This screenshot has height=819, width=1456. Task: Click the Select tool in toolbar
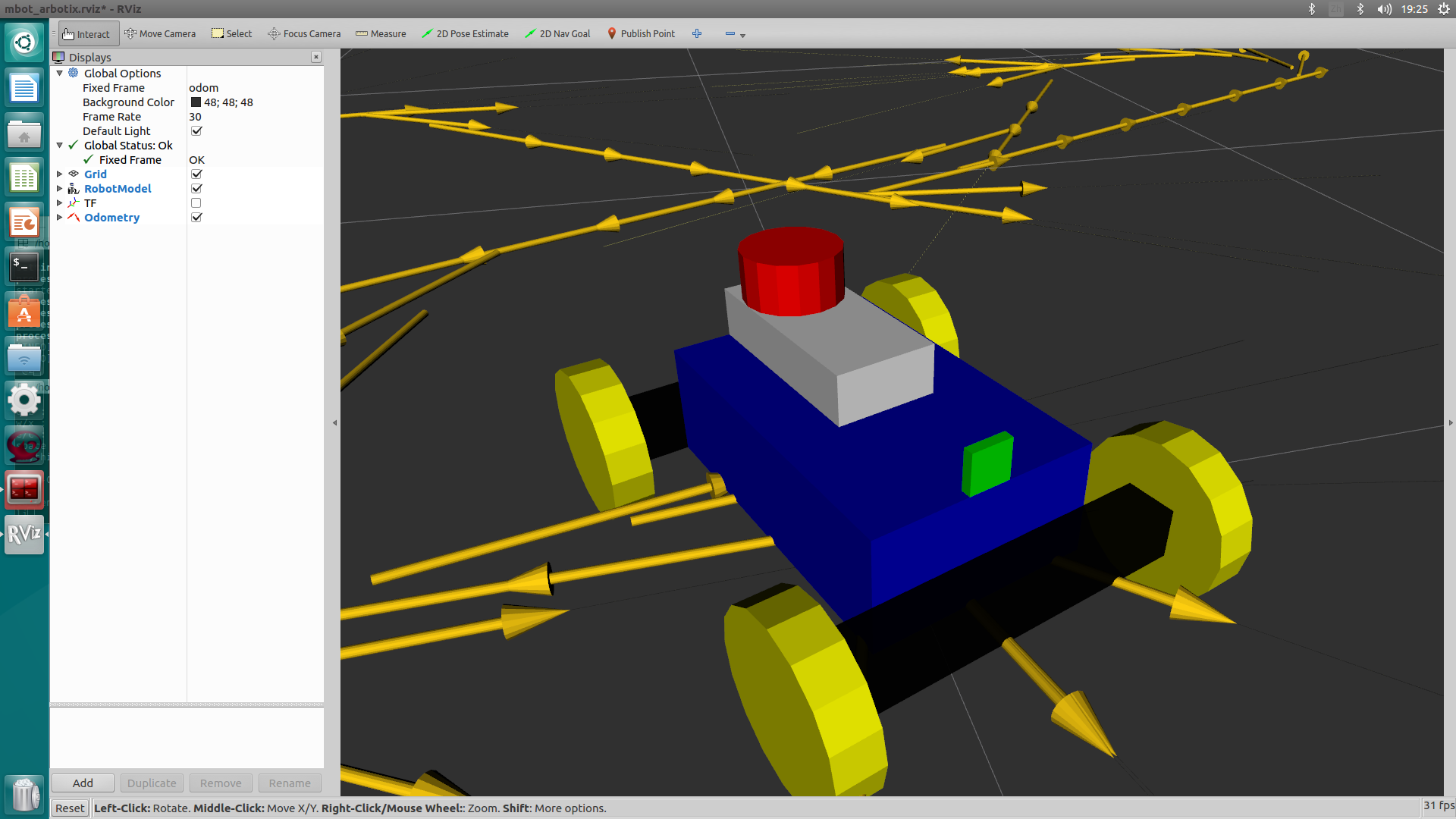tap(231, 34)
